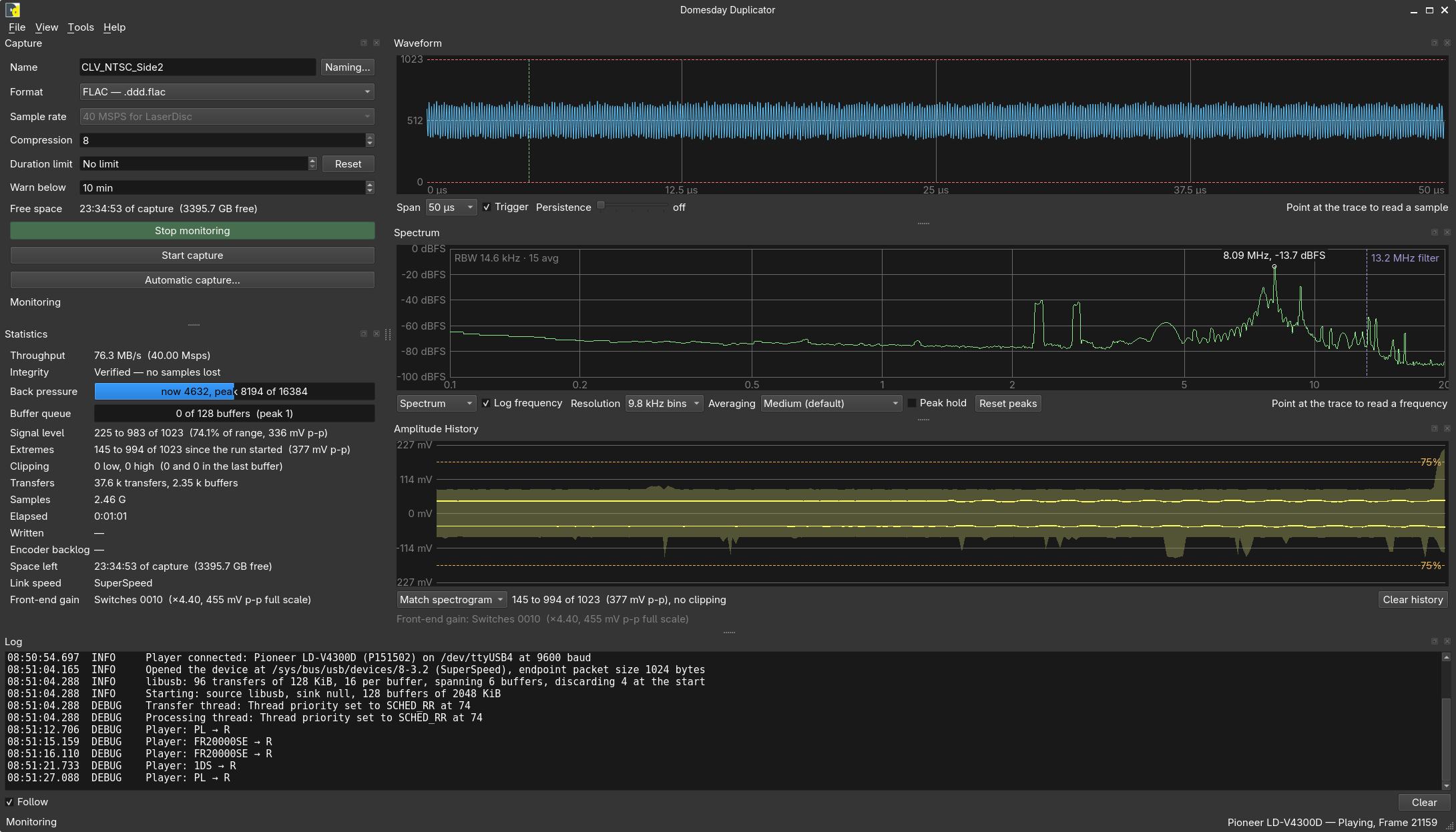Screen dimensions: 1456x832
Task: Click the 'Playing, Frame 21159' status text
Action: (1387, 823)
